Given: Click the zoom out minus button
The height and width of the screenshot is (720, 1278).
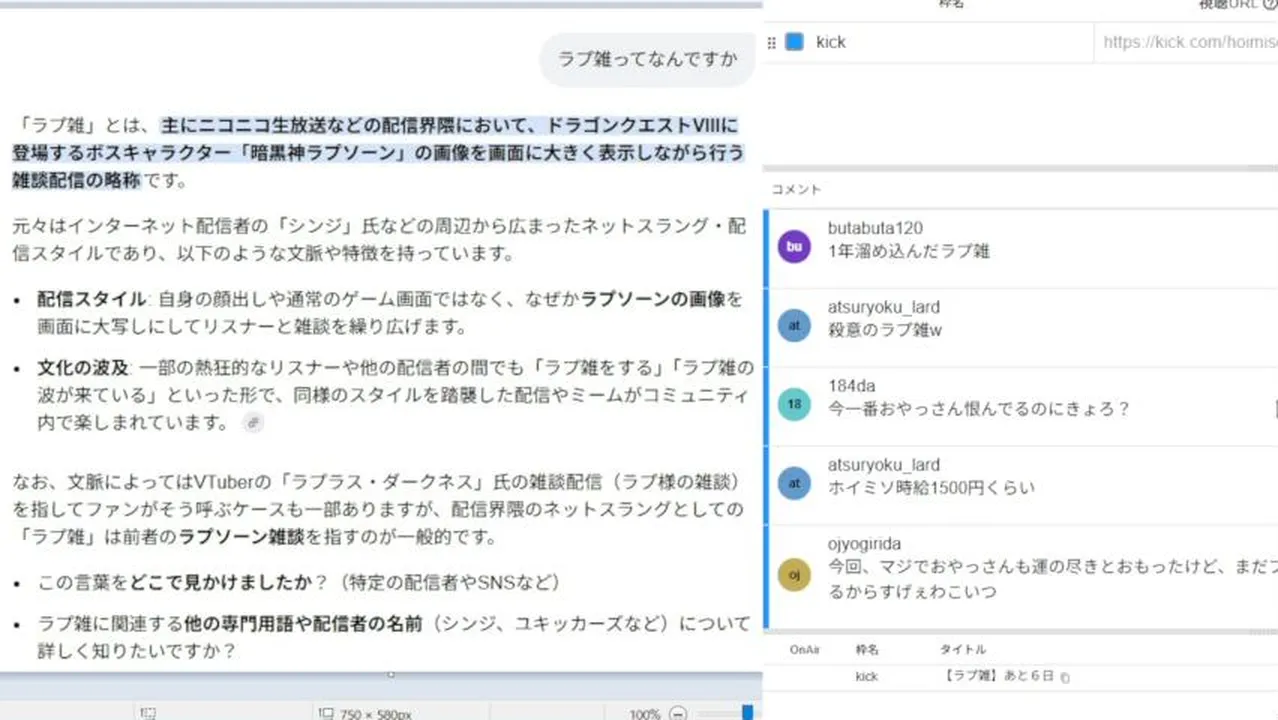Looking at the screenshot, I should pos(678,714).
